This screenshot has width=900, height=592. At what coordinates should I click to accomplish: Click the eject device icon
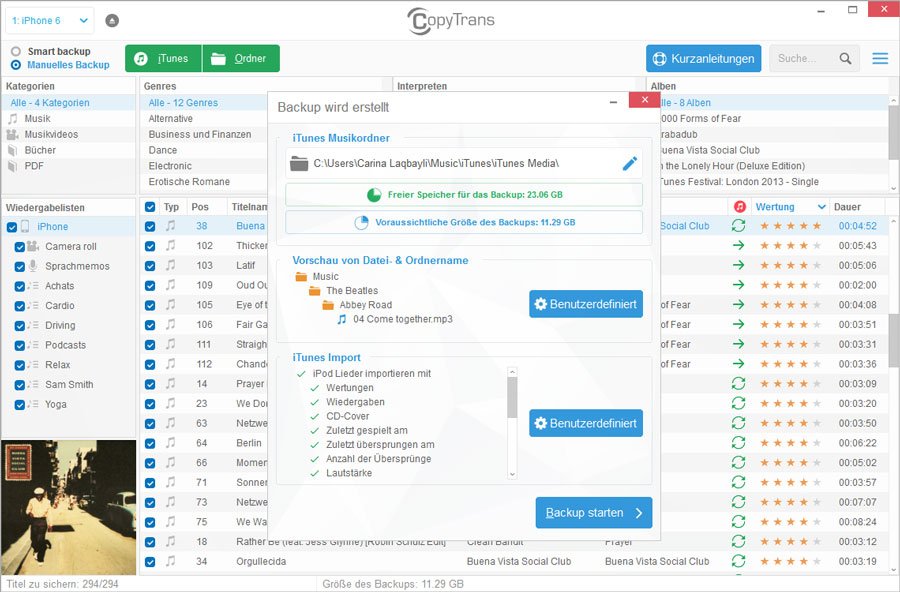point(112,21)
